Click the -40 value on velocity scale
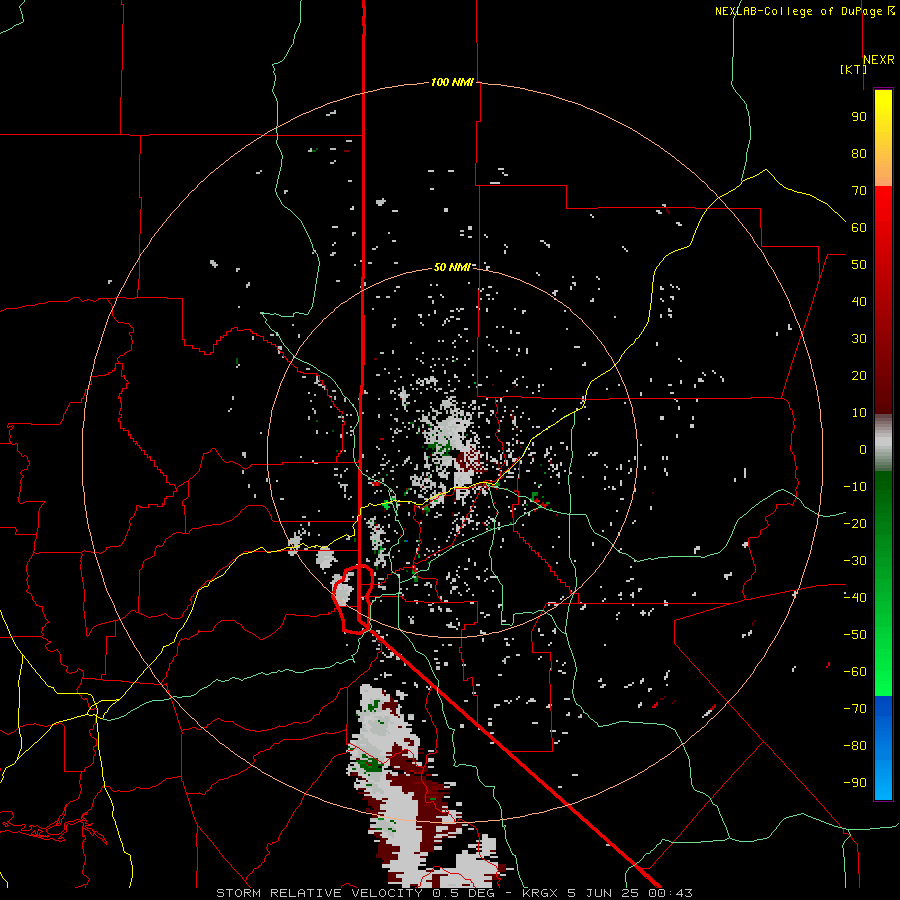Viewport: 900px width, 900px height. click(855, 598)
